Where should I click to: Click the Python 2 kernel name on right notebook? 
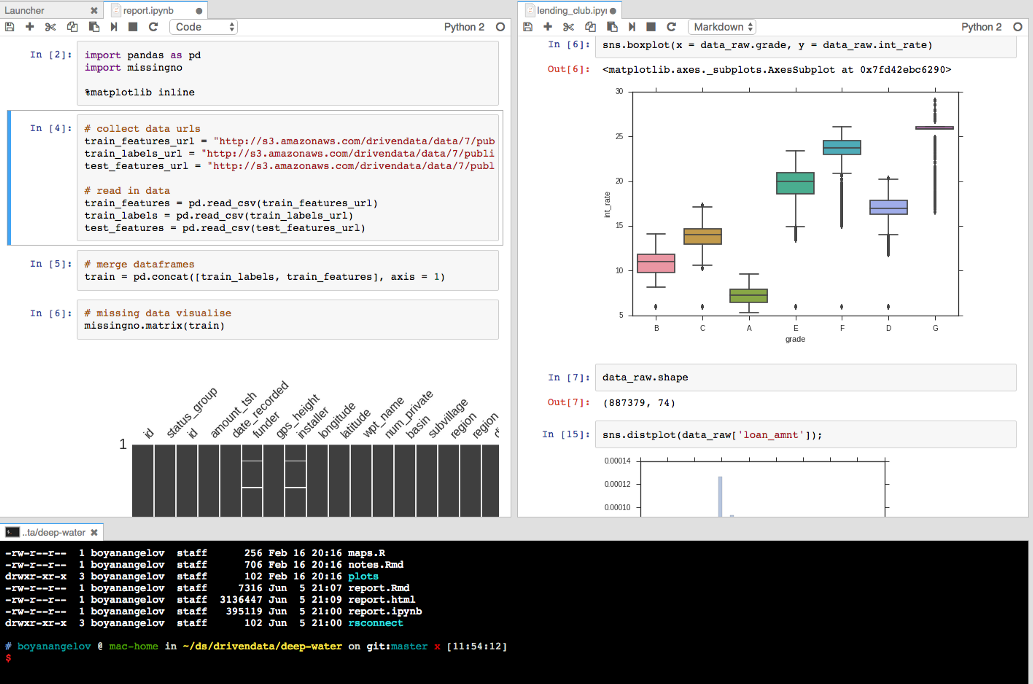[x=981, y=27]
